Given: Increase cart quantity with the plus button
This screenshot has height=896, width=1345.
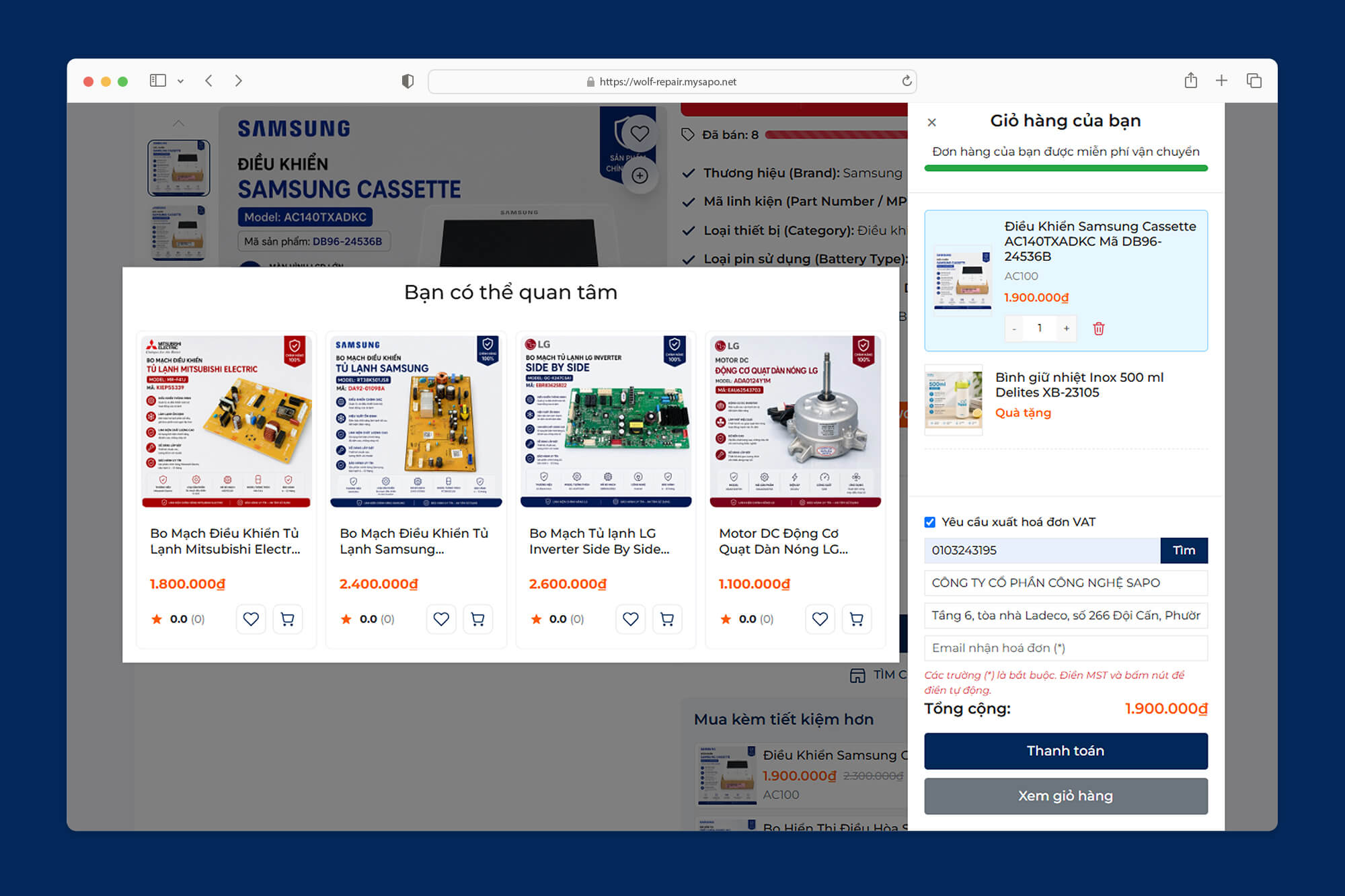Looking at the screenshot, I should click(1067, 329).
